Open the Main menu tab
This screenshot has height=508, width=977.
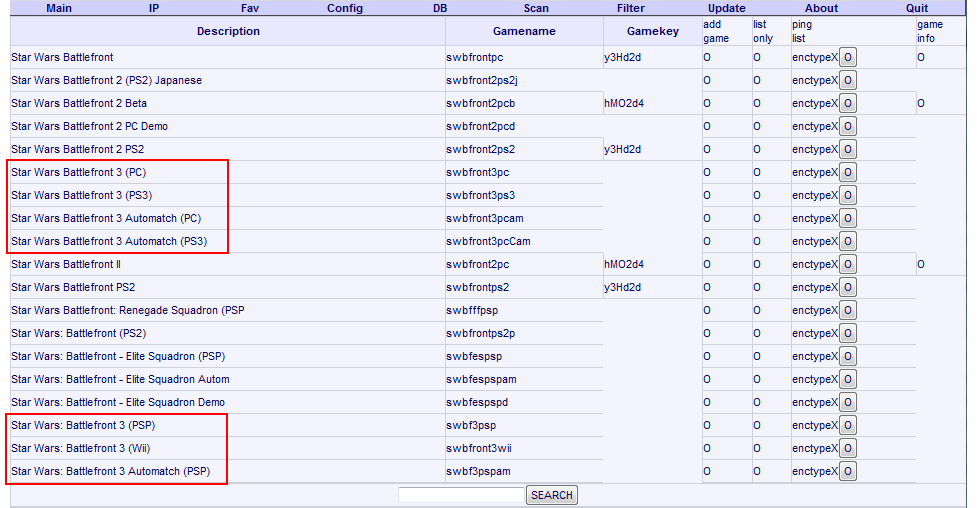click(59, 8)
